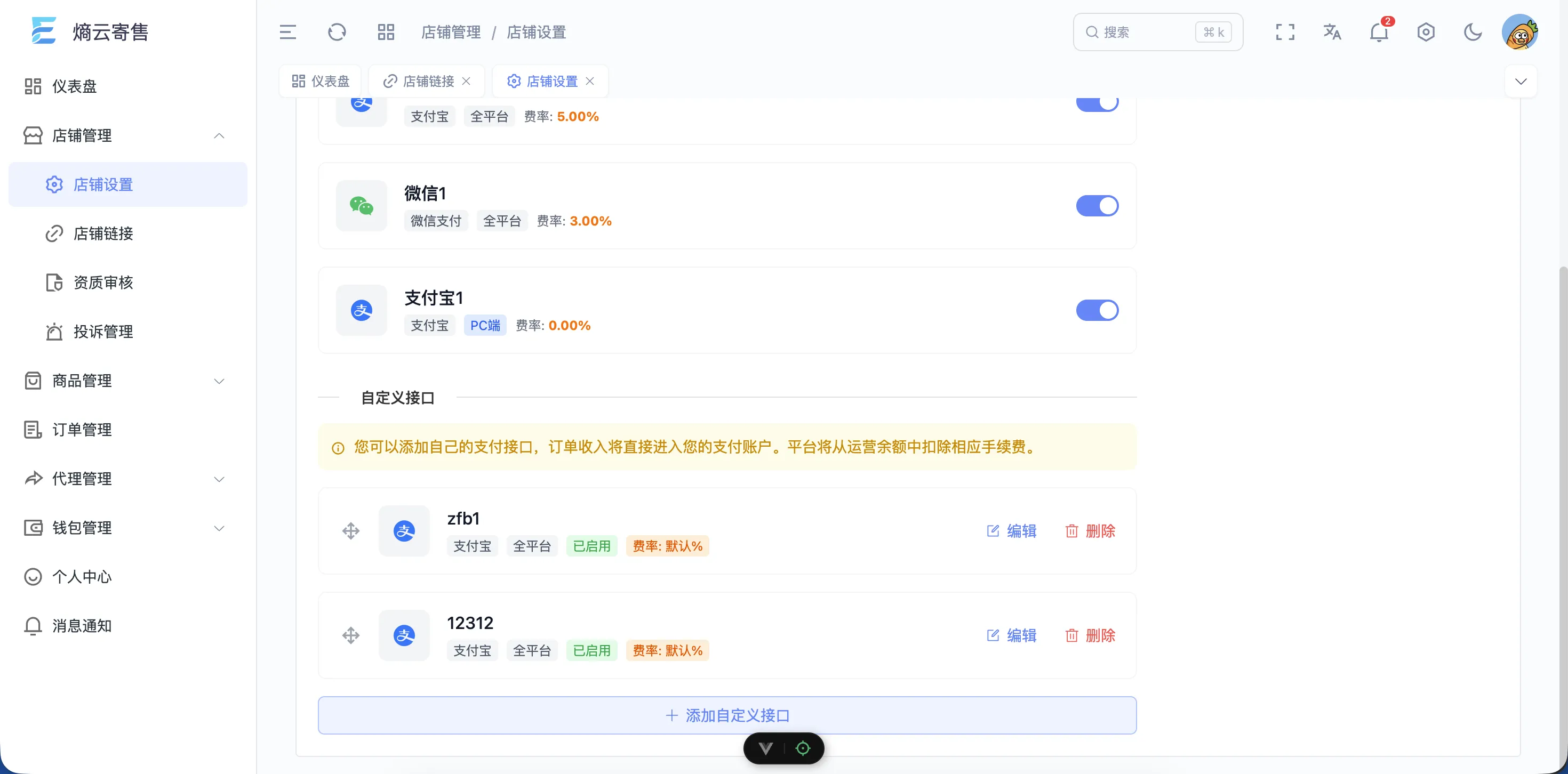Open the dashboard grid icon near the top

coord(385,31)
